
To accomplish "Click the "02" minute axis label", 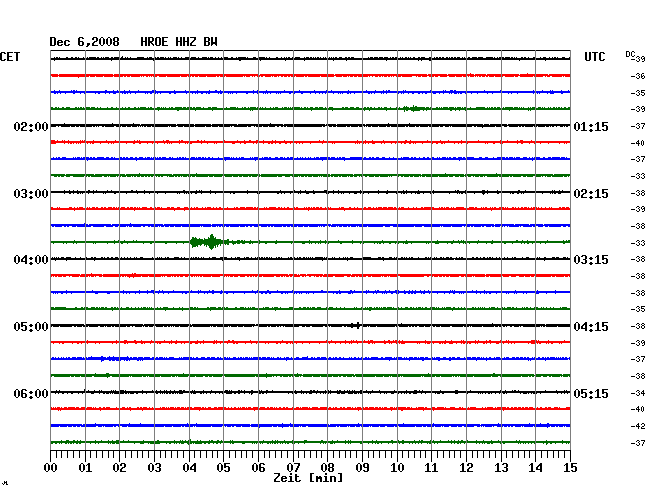I will pyautogui.click(x=119, y=468).
